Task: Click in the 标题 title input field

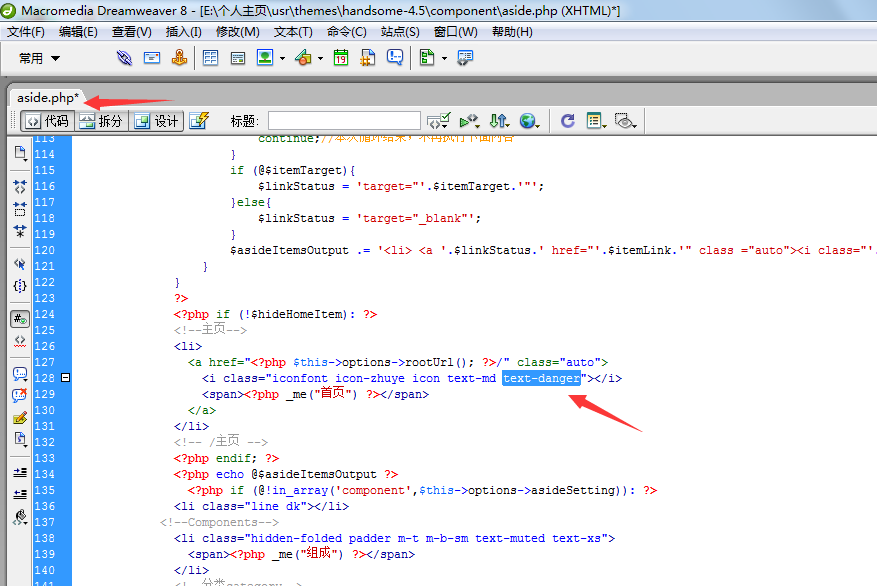Action: 344,121
